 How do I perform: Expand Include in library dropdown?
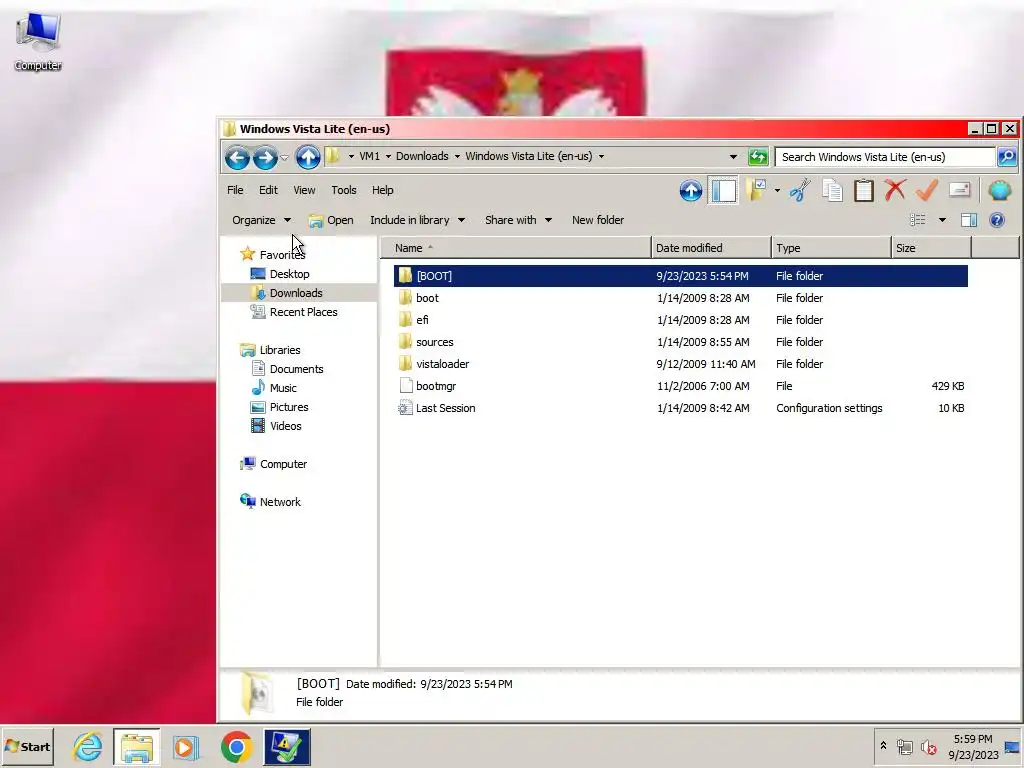point(417,220)
